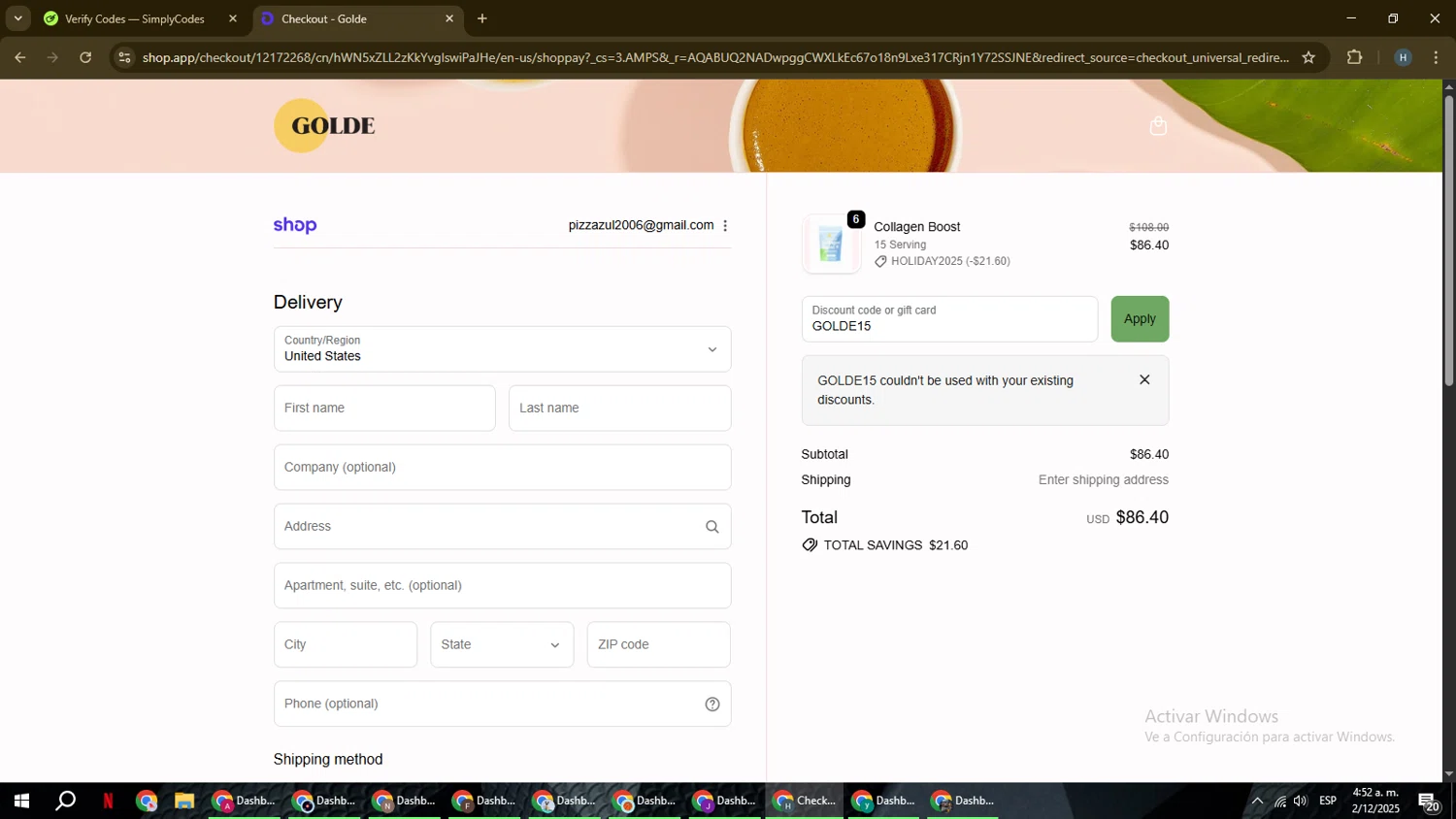The height and width of the screenshot is (819, 1456).
Task: Open the volume speaker tray icon
Action: click(1301, 802)
